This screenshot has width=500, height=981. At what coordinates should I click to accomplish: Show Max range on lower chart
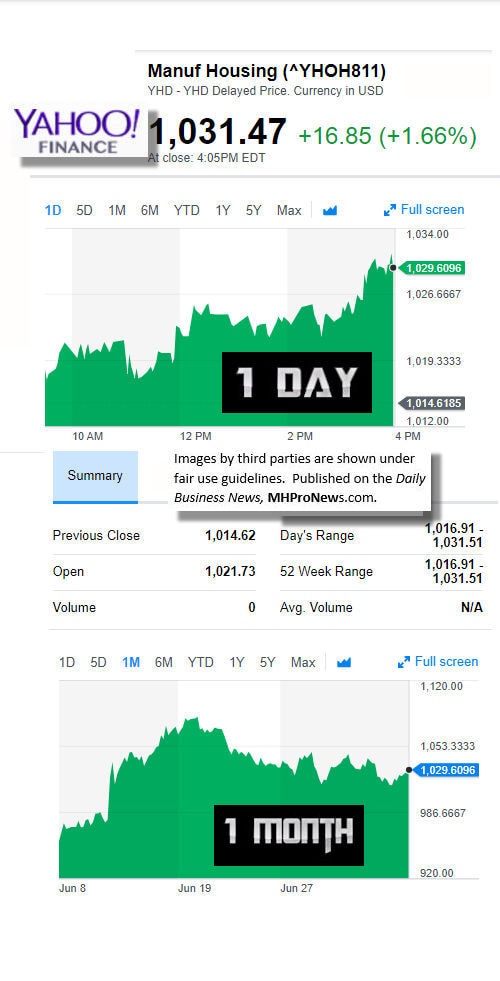pos(303,663)
